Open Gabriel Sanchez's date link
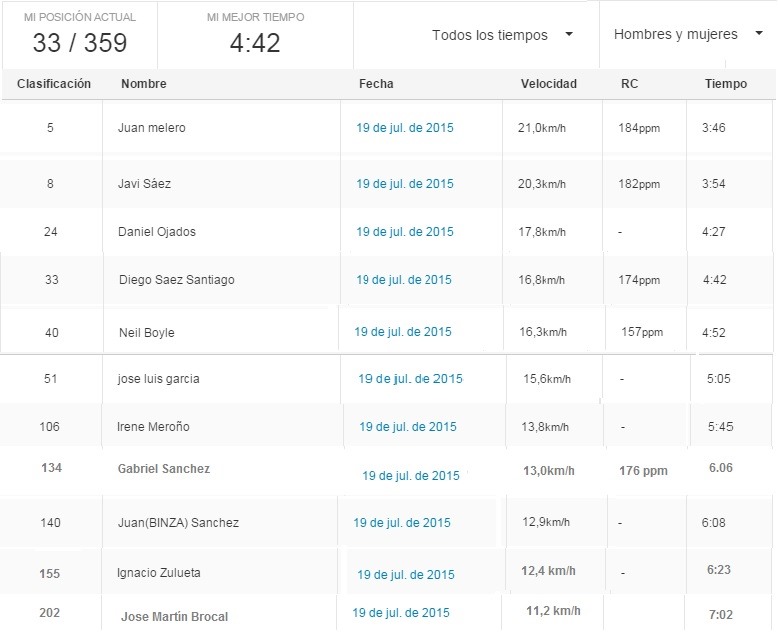 click(410, 476)
